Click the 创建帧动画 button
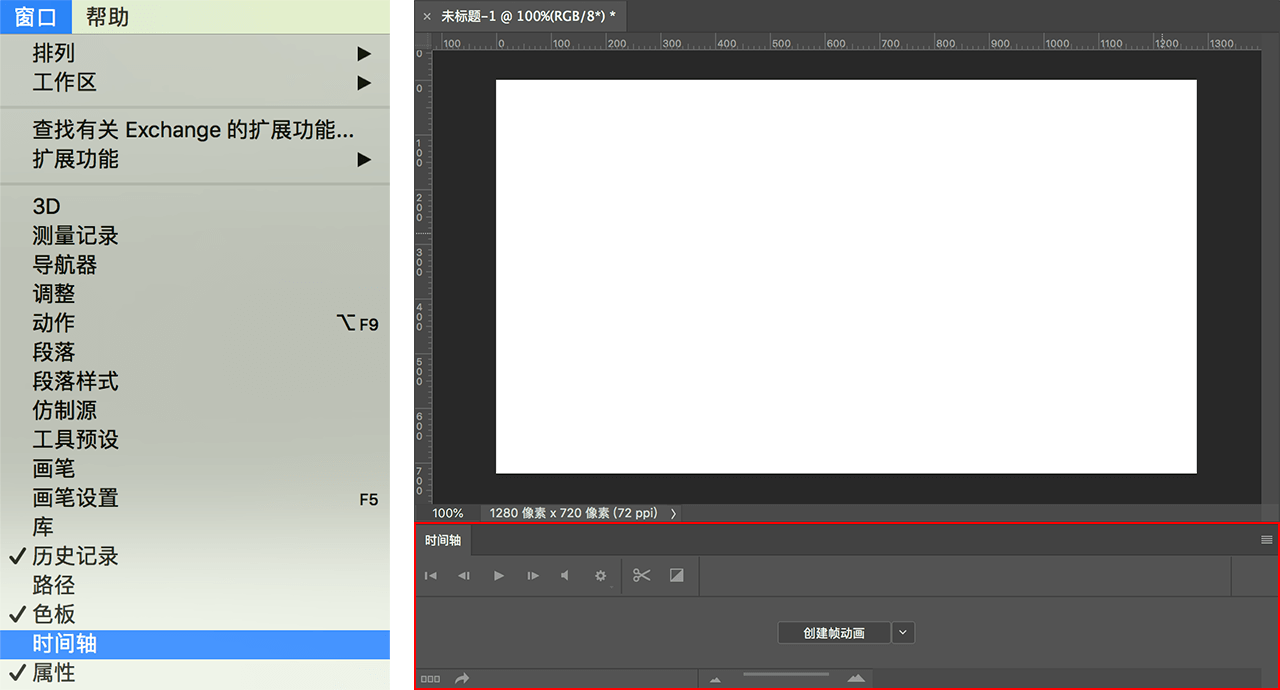Viewport: 1280px width, 690px height. [833, 632]
